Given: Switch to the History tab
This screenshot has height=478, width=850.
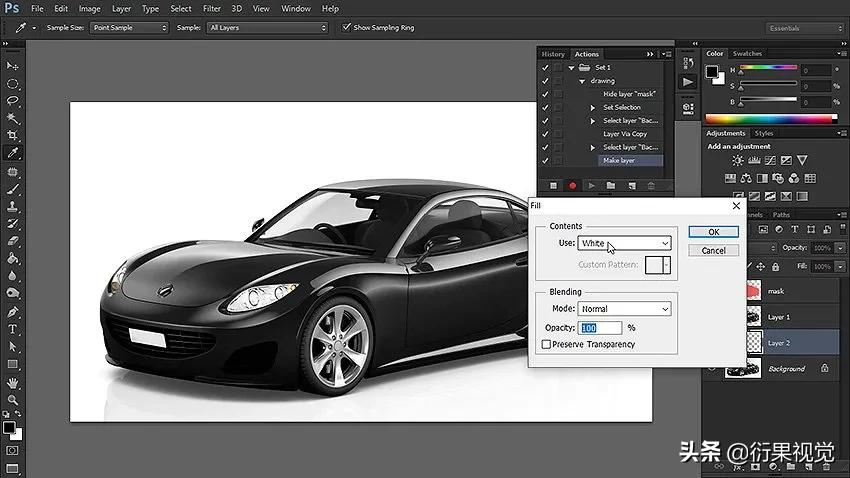Looking at the screenshot, I should 553,54.
